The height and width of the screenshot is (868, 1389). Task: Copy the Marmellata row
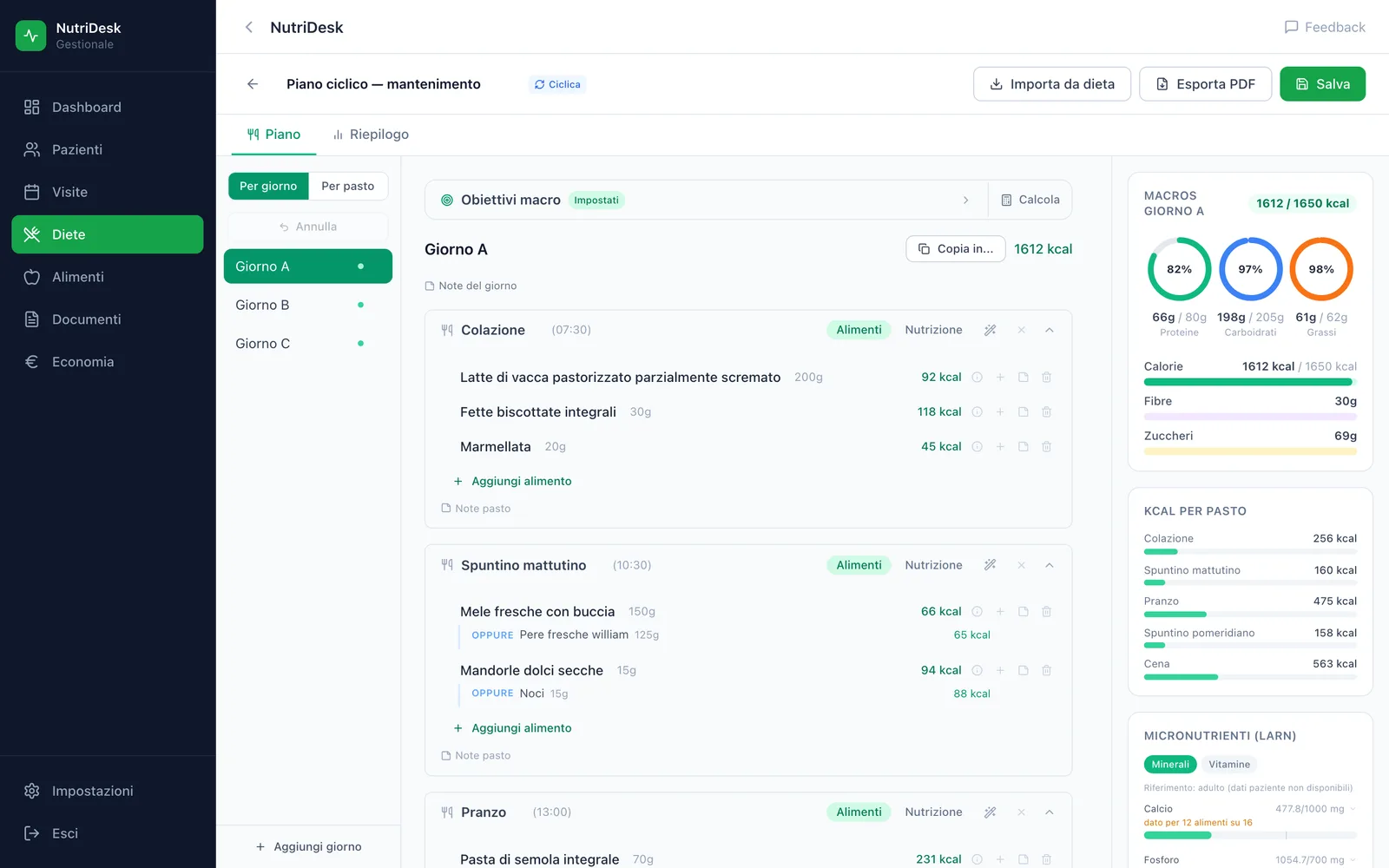tap(1024, 447)
